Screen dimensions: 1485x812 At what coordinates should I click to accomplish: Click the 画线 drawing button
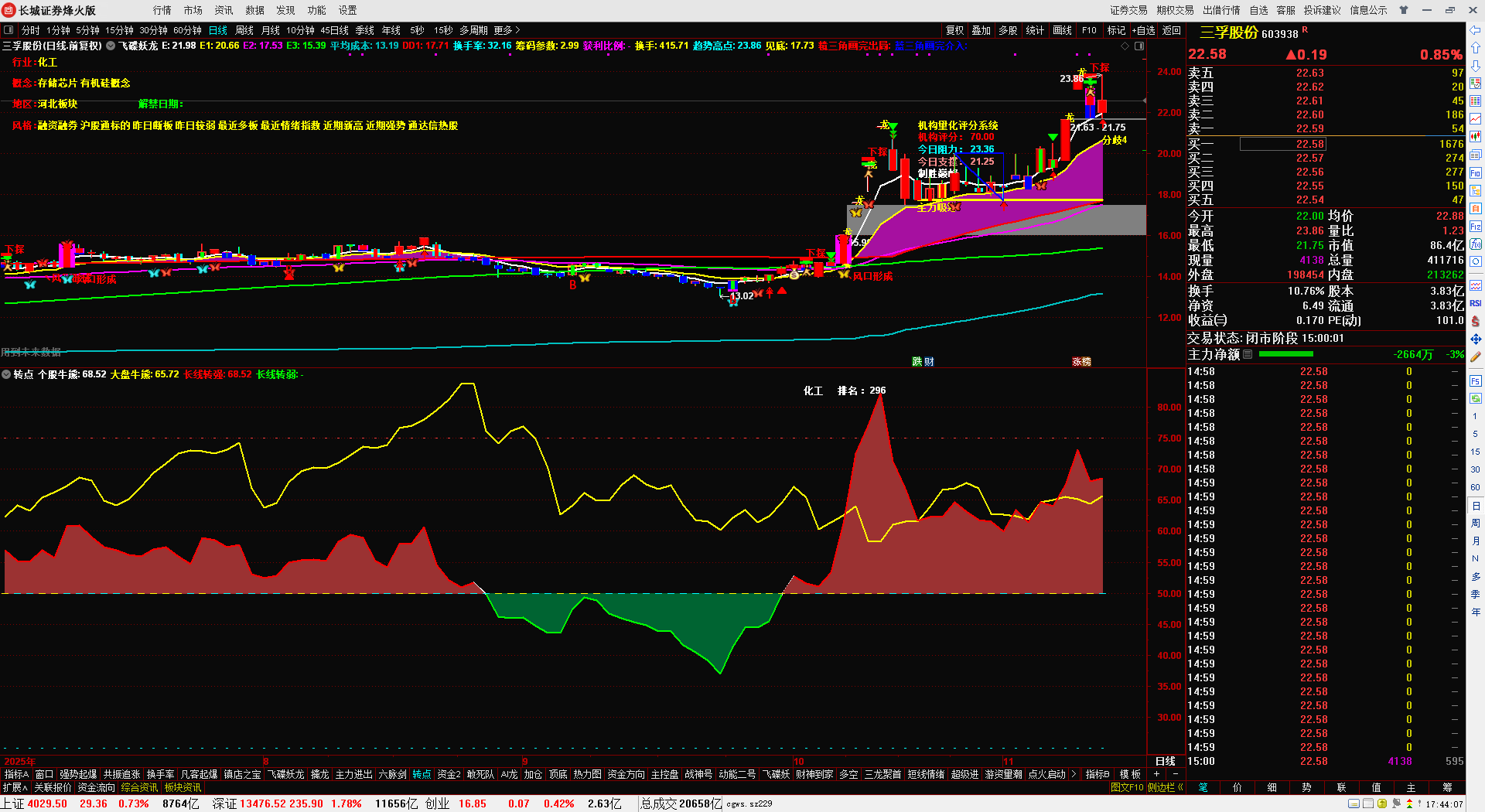tap(1062, 30)
